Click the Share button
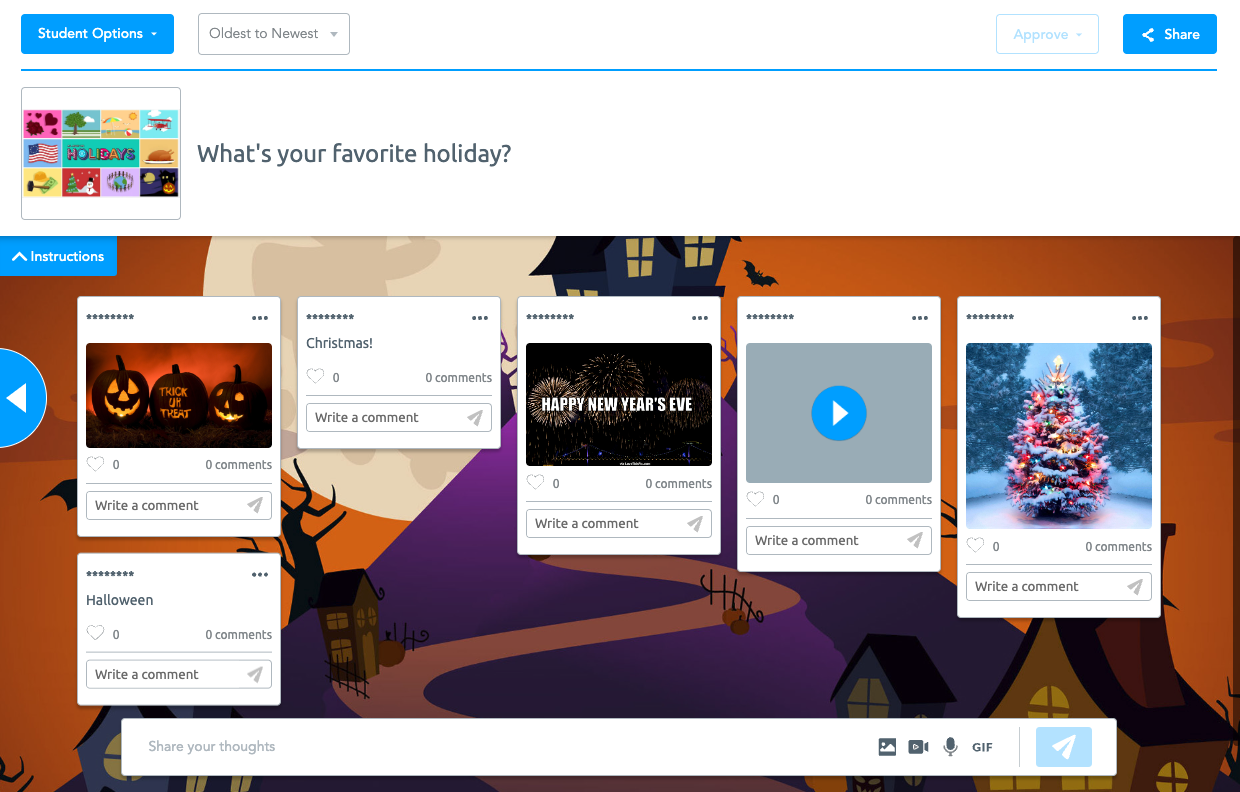 pos(1170,34)
